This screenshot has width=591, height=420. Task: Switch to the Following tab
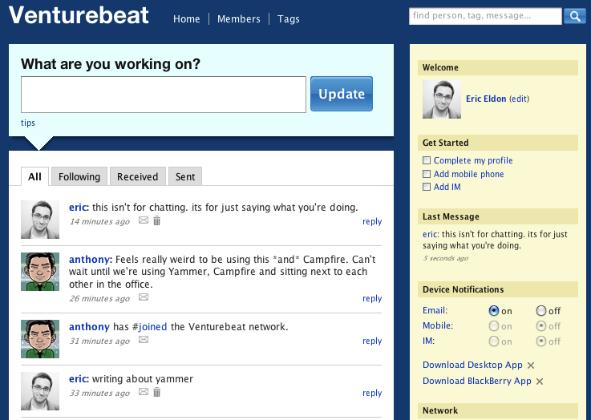[x=79, y=176]
